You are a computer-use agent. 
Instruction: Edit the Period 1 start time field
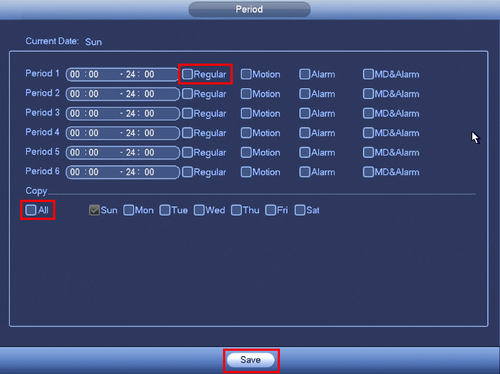pyautogui.click(x=84, y=74)
